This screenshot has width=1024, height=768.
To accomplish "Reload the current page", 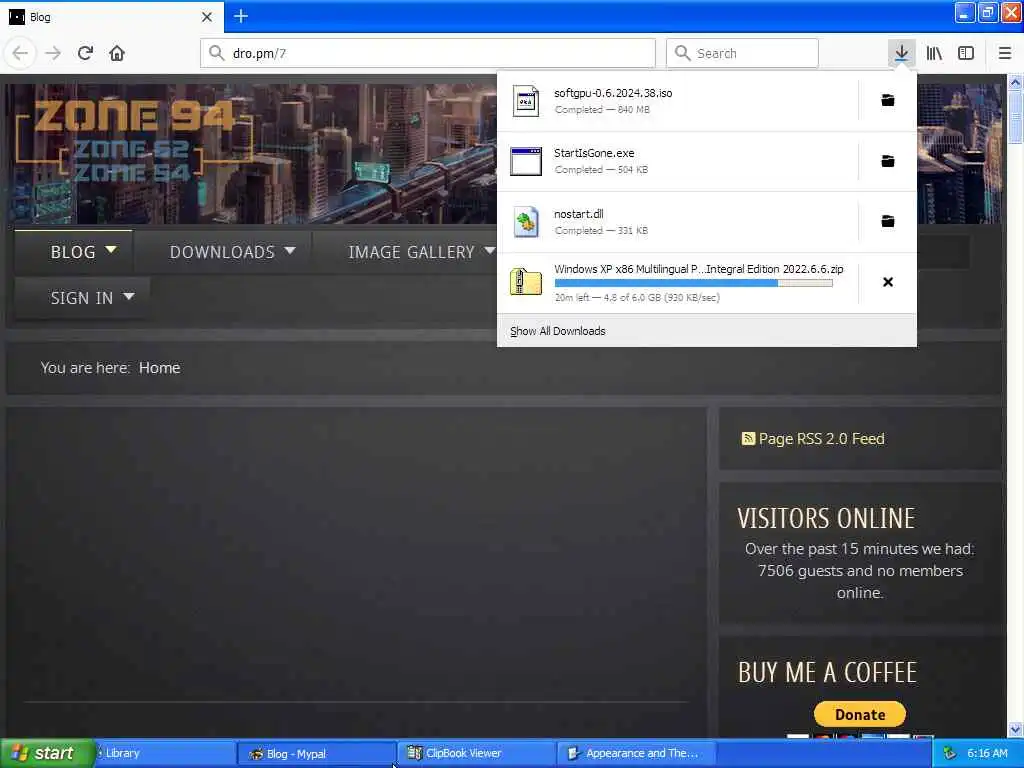I will click(x=85, y=53).
